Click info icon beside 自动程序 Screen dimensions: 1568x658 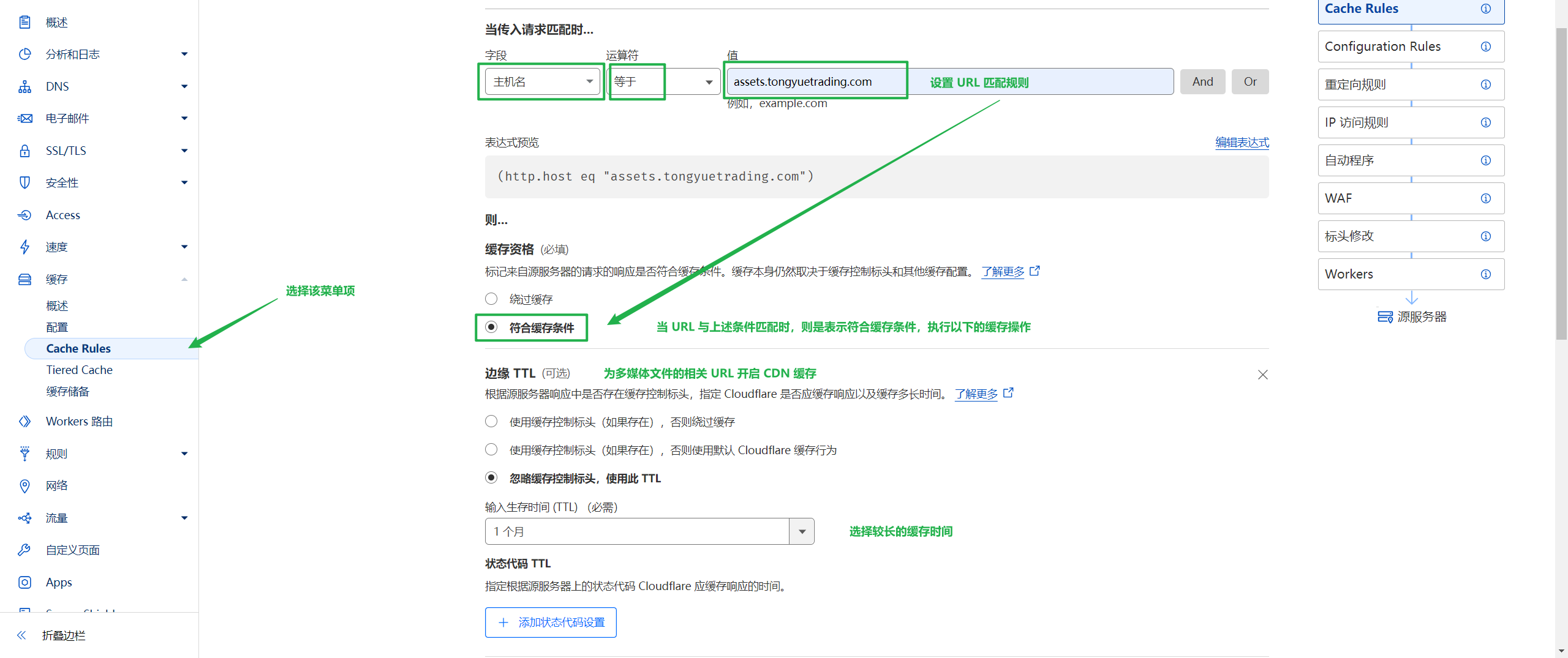(1486, 160)
